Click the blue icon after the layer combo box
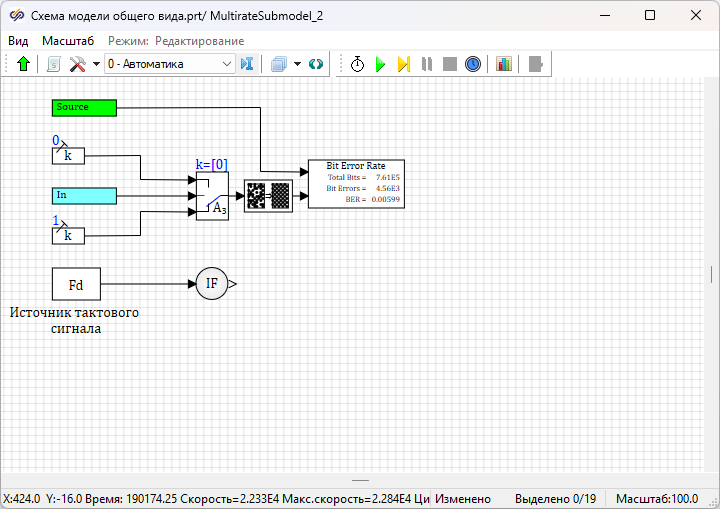This screenshot has width=720, height=509. pos(248,64)
